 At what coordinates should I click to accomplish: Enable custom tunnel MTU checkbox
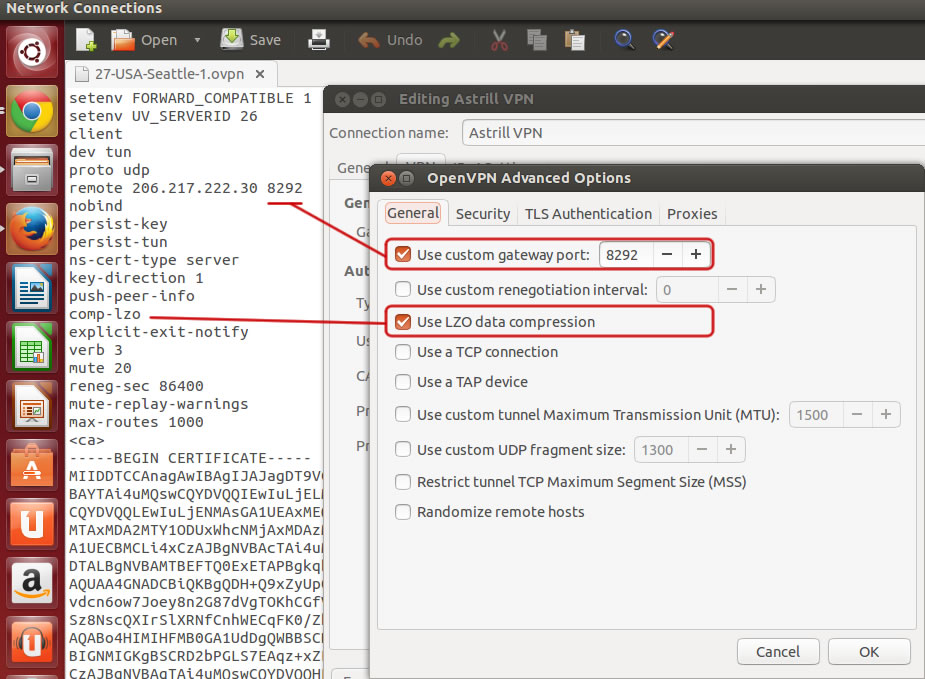coord(403,415)
